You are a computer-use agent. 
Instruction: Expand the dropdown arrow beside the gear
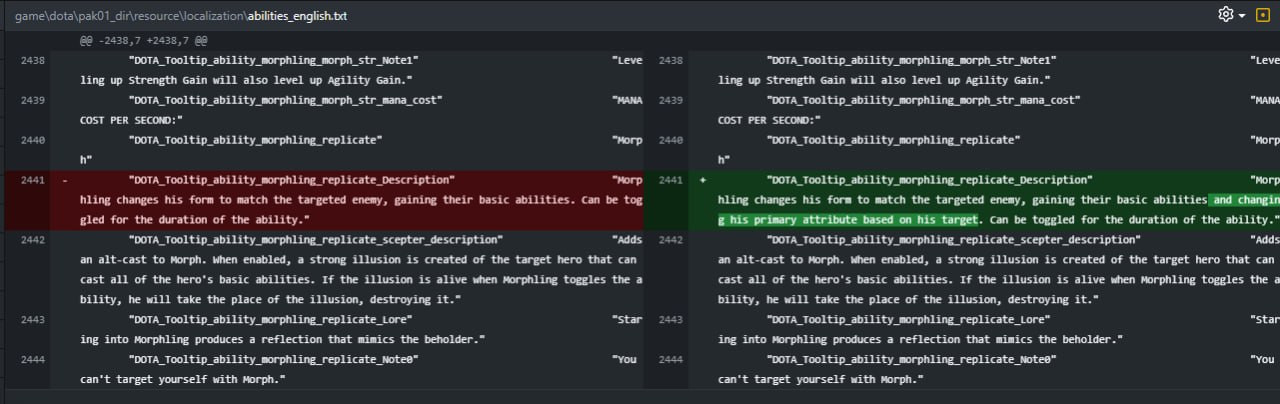(1242, 16)
